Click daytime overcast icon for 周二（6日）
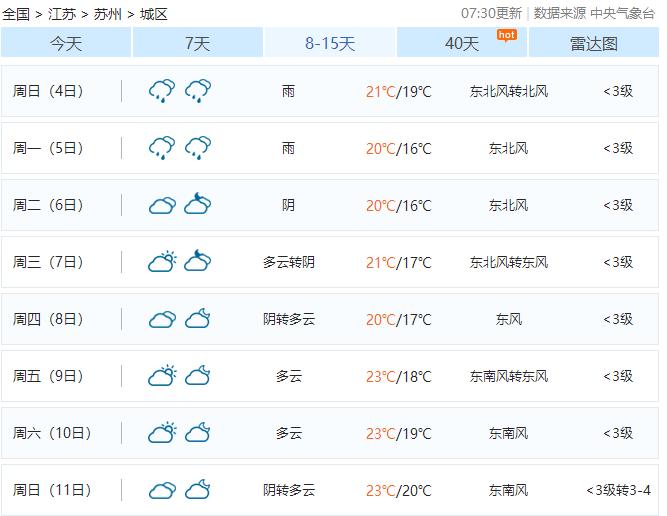667x516 pixels. (x=162, y=205)
